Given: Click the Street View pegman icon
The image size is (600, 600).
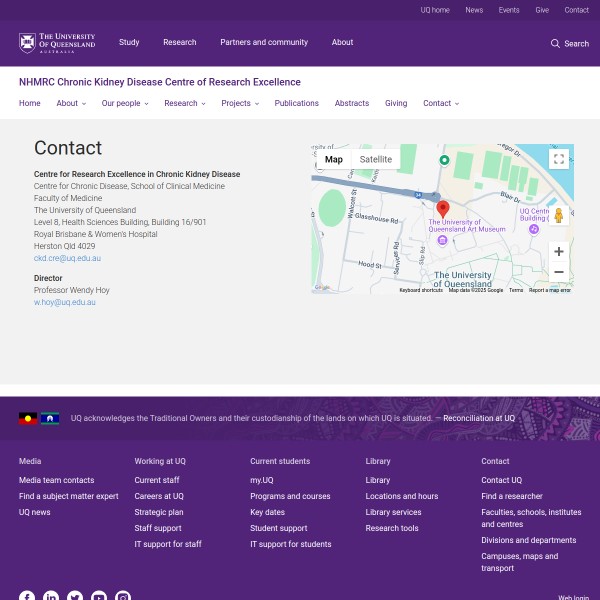Looking at the screenshot, I should (x=559, y=216).
